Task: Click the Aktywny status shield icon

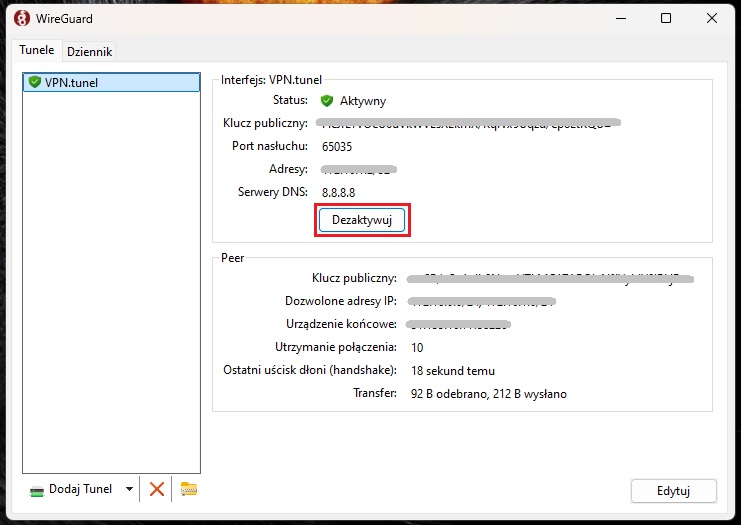Action: [326, 101]
